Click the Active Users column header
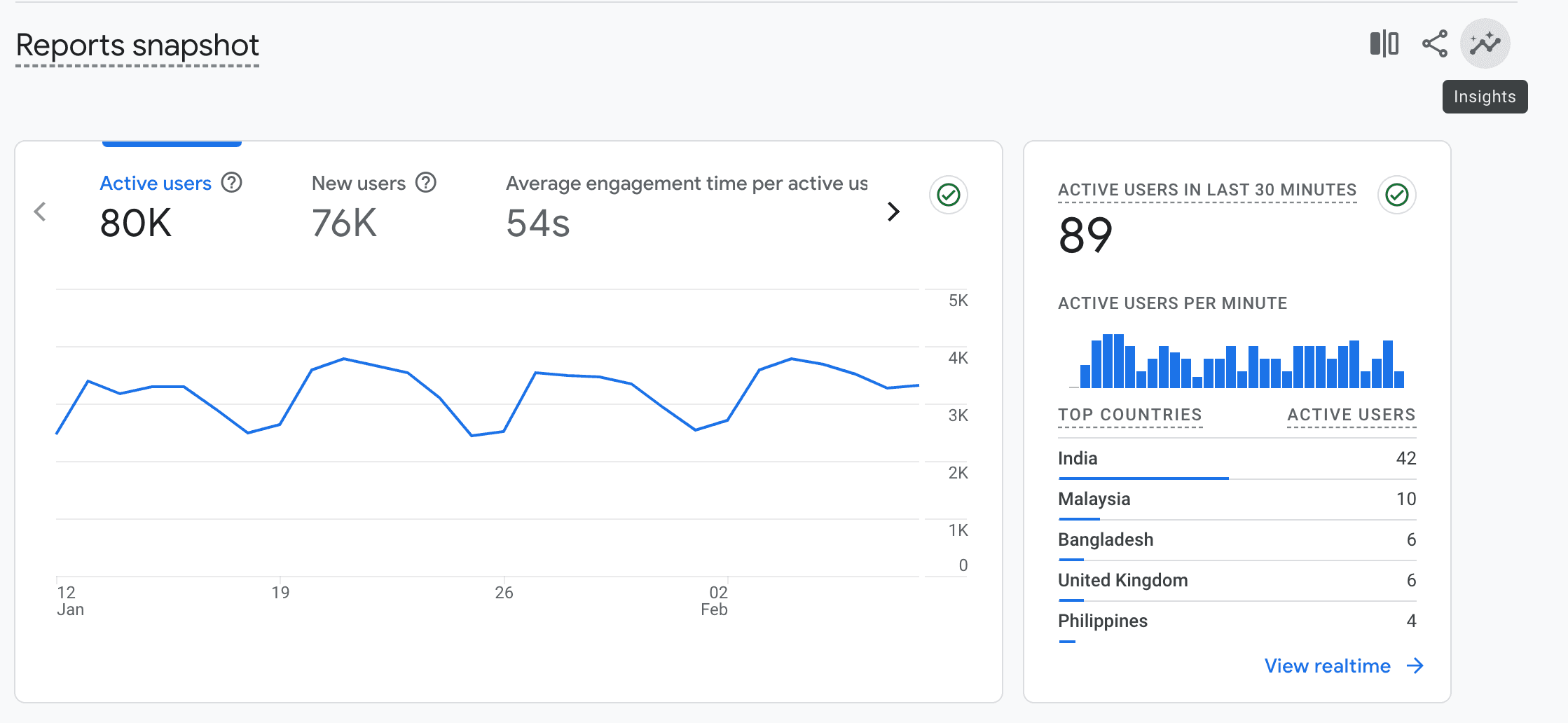 point(1351,415)
